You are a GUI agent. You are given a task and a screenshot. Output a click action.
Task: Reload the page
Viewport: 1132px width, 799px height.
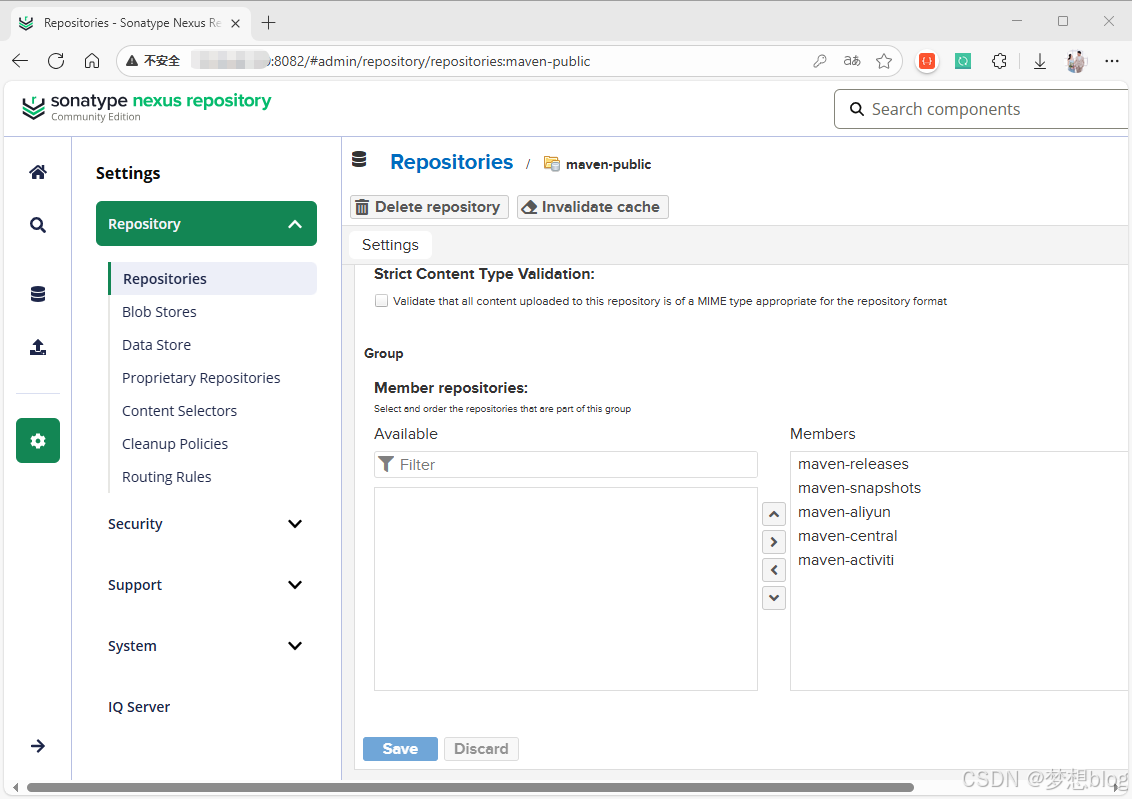[56, 61]
